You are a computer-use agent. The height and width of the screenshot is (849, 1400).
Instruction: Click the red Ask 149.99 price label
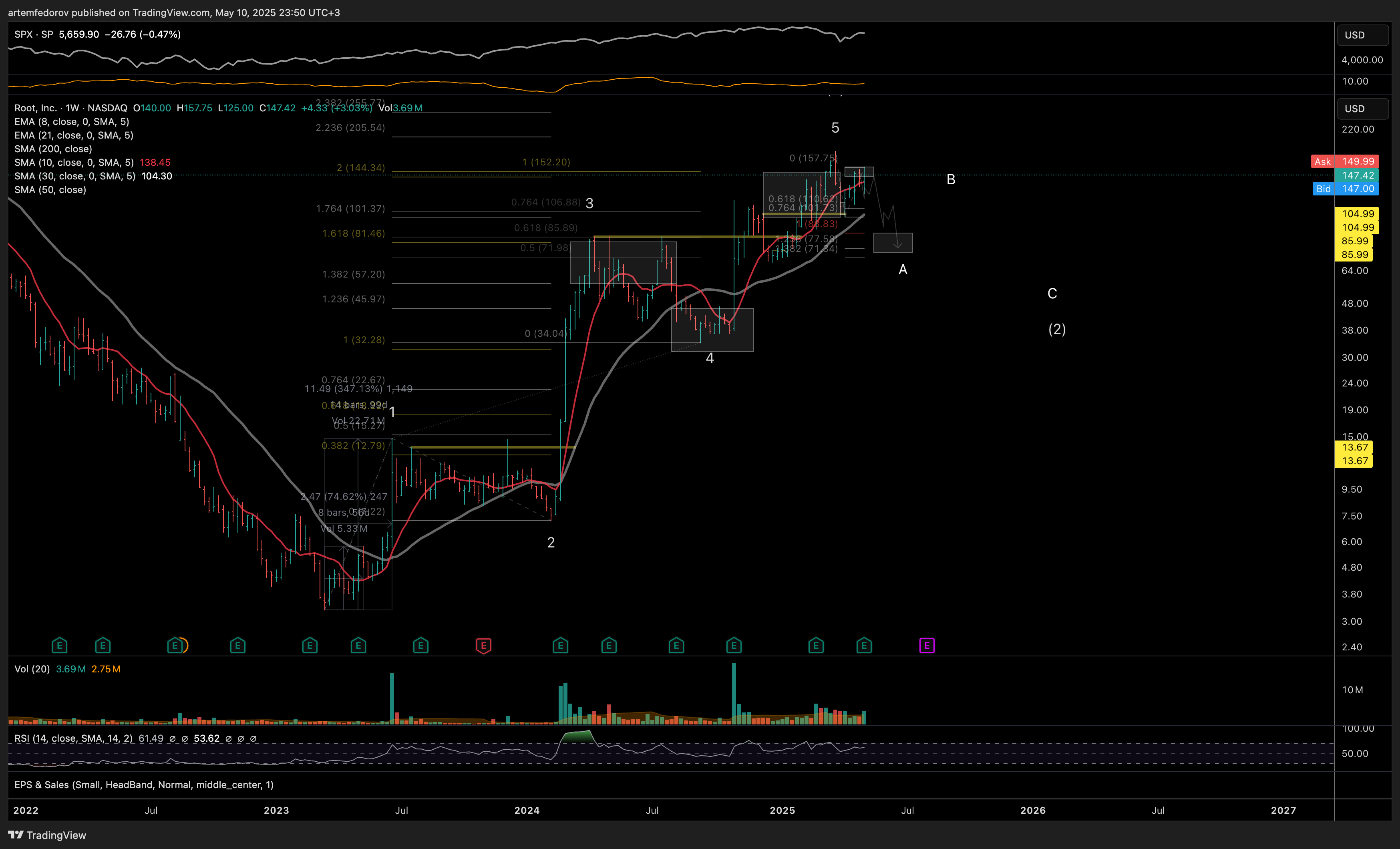click(x=1345, y=161)
